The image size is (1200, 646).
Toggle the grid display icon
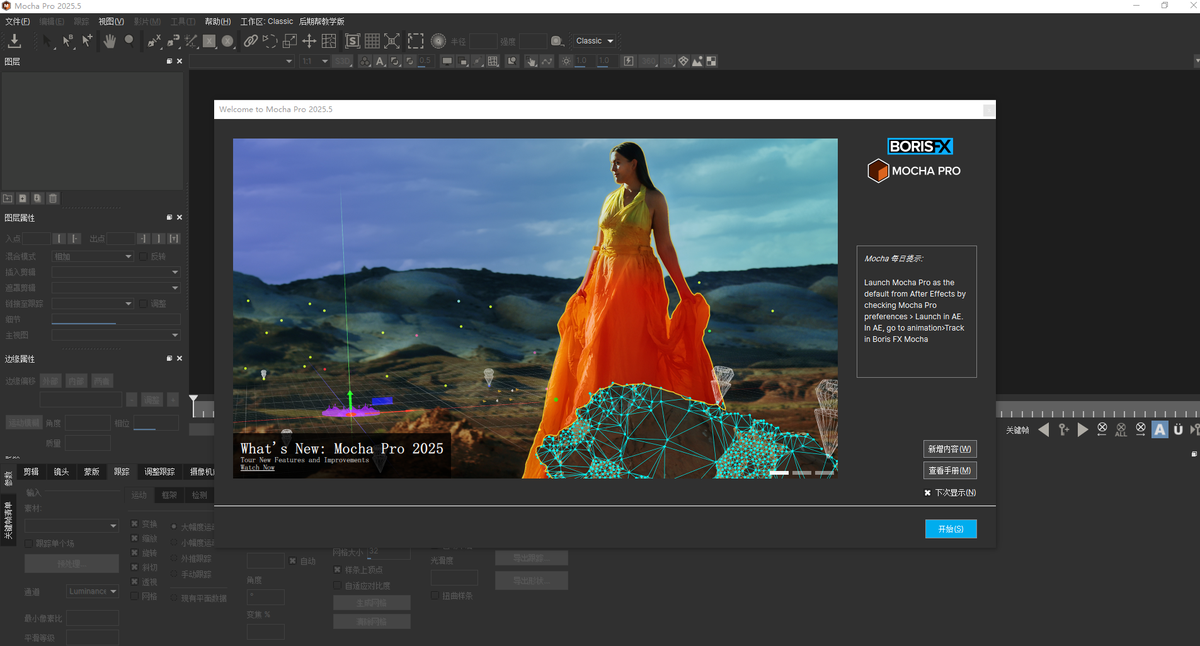tap(372, 41)
